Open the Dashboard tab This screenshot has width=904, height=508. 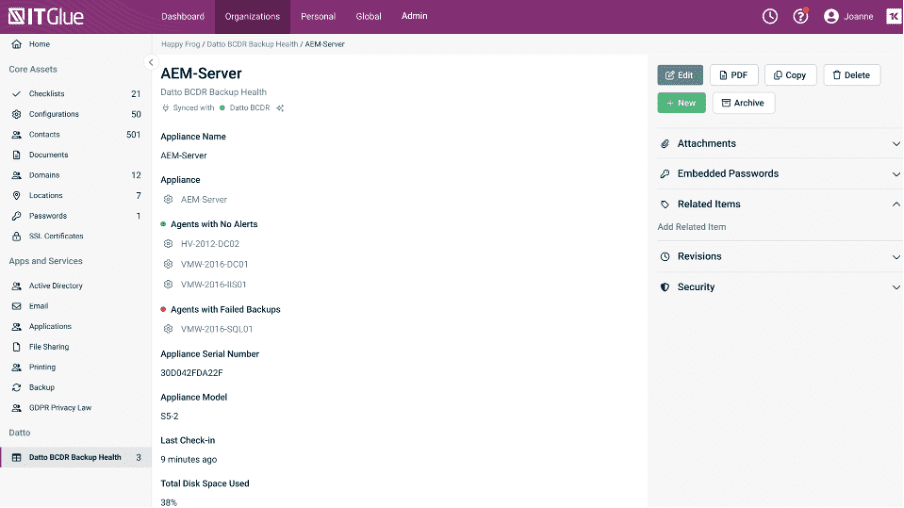[182, 17]
